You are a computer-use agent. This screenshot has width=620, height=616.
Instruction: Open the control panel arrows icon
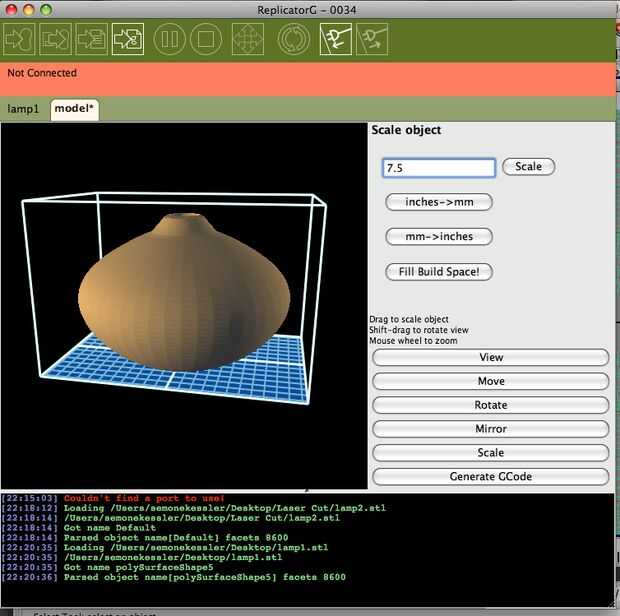click(x=248, y=39)
